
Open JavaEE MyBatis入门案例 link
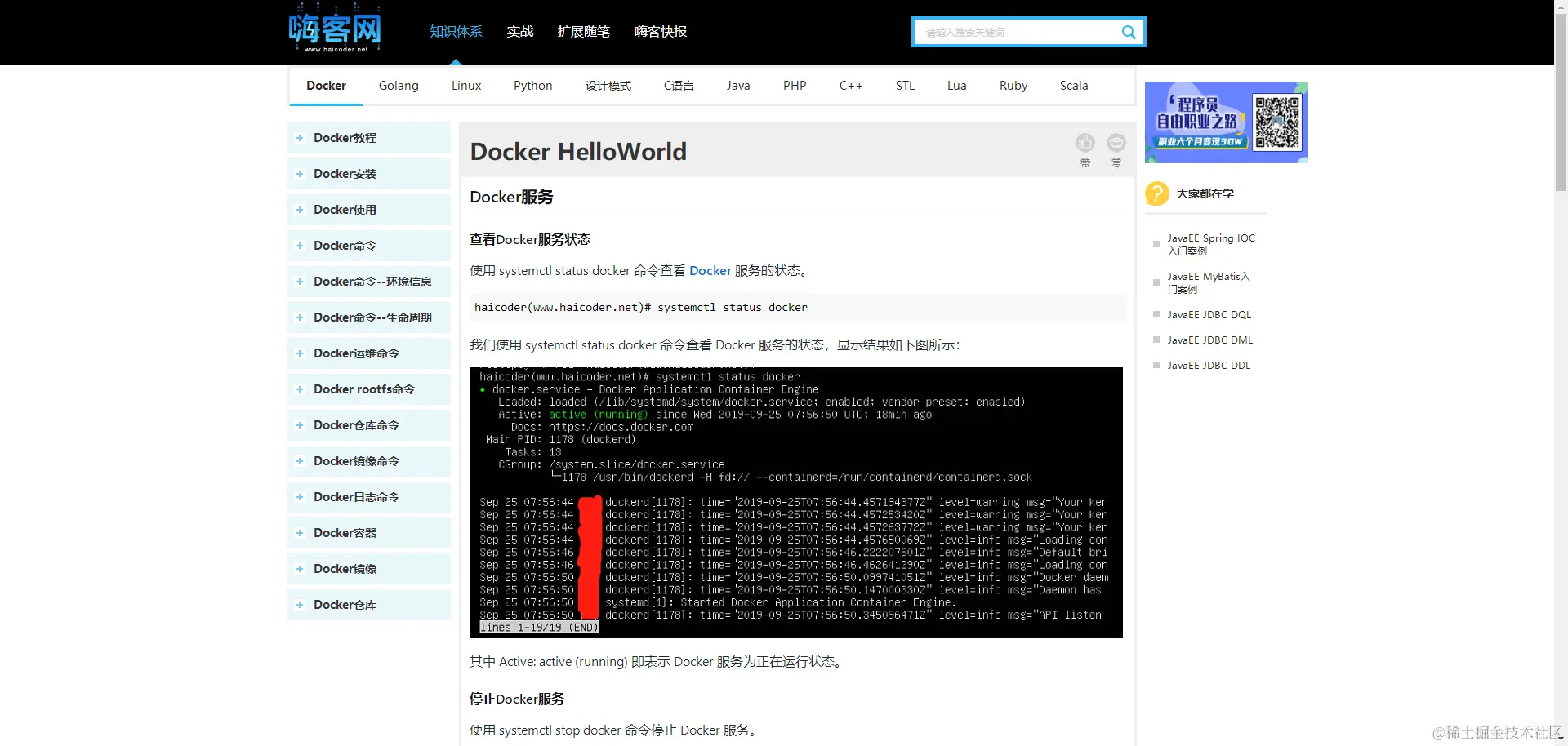coord(1209,282)
